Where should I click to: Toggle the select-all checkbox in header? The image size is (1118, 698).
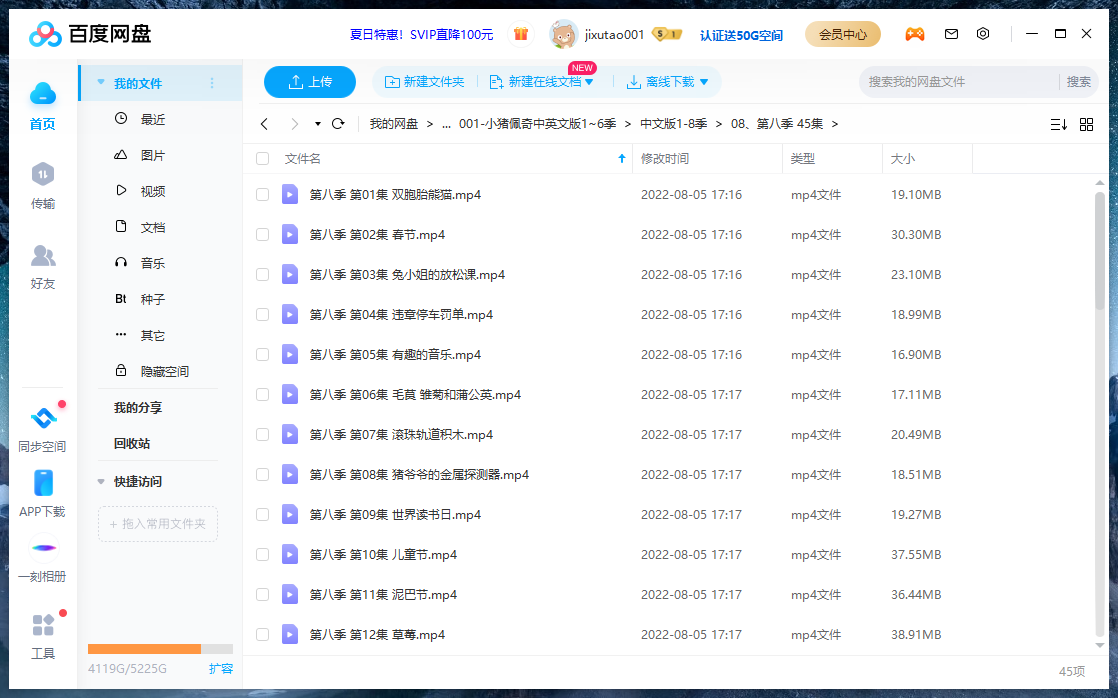point(262,159)
